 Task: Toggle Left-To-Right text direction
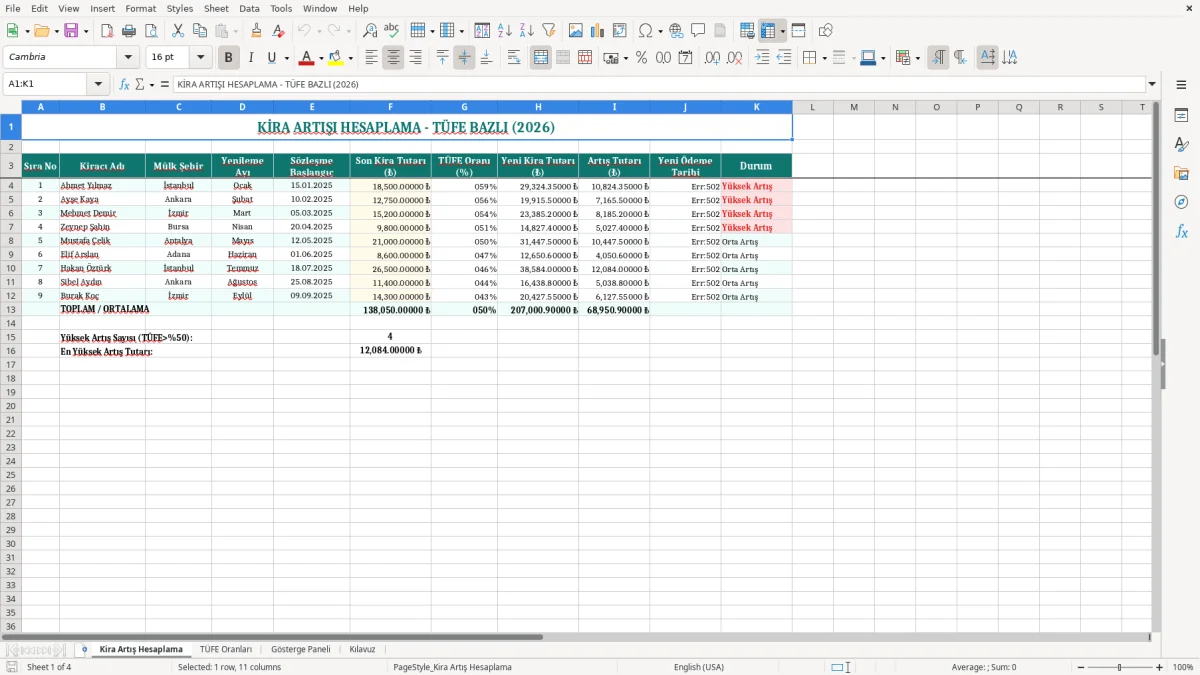938,58
